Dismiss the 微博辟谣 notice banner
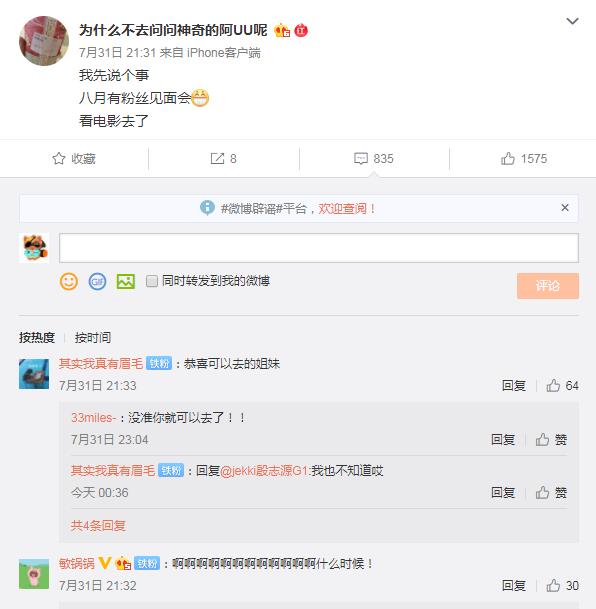Viewport: 596px width, 609px height. tap(565, 208)
